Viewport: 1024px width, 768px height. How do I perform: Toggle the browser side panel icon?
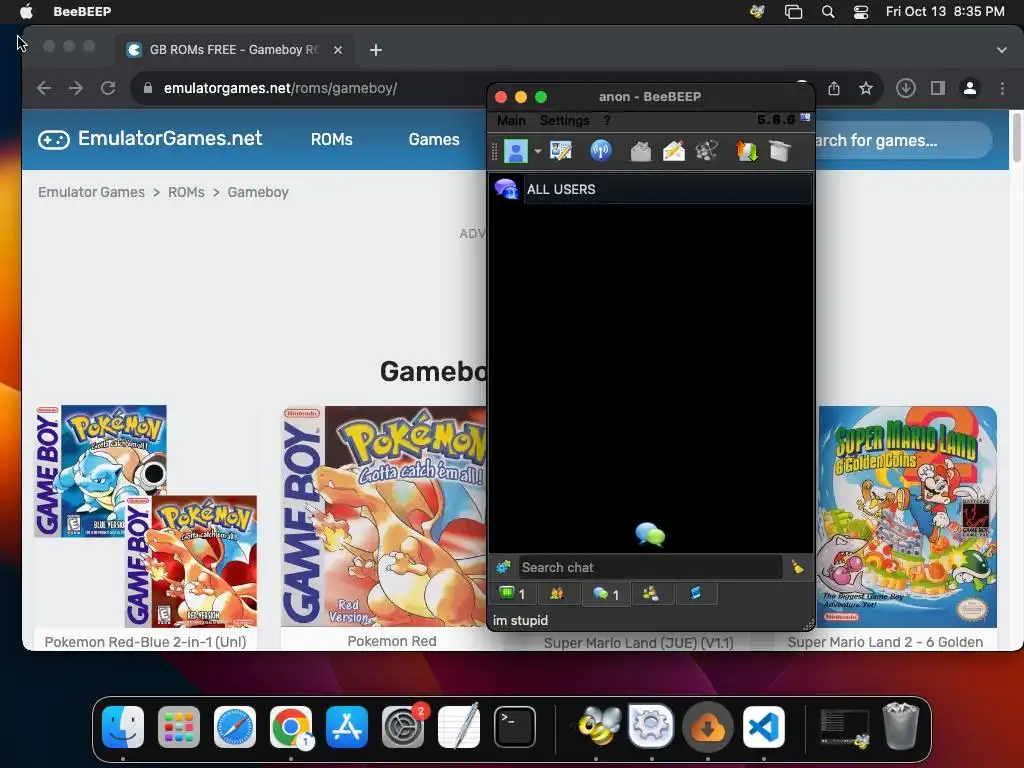click(x=938, y=88)
